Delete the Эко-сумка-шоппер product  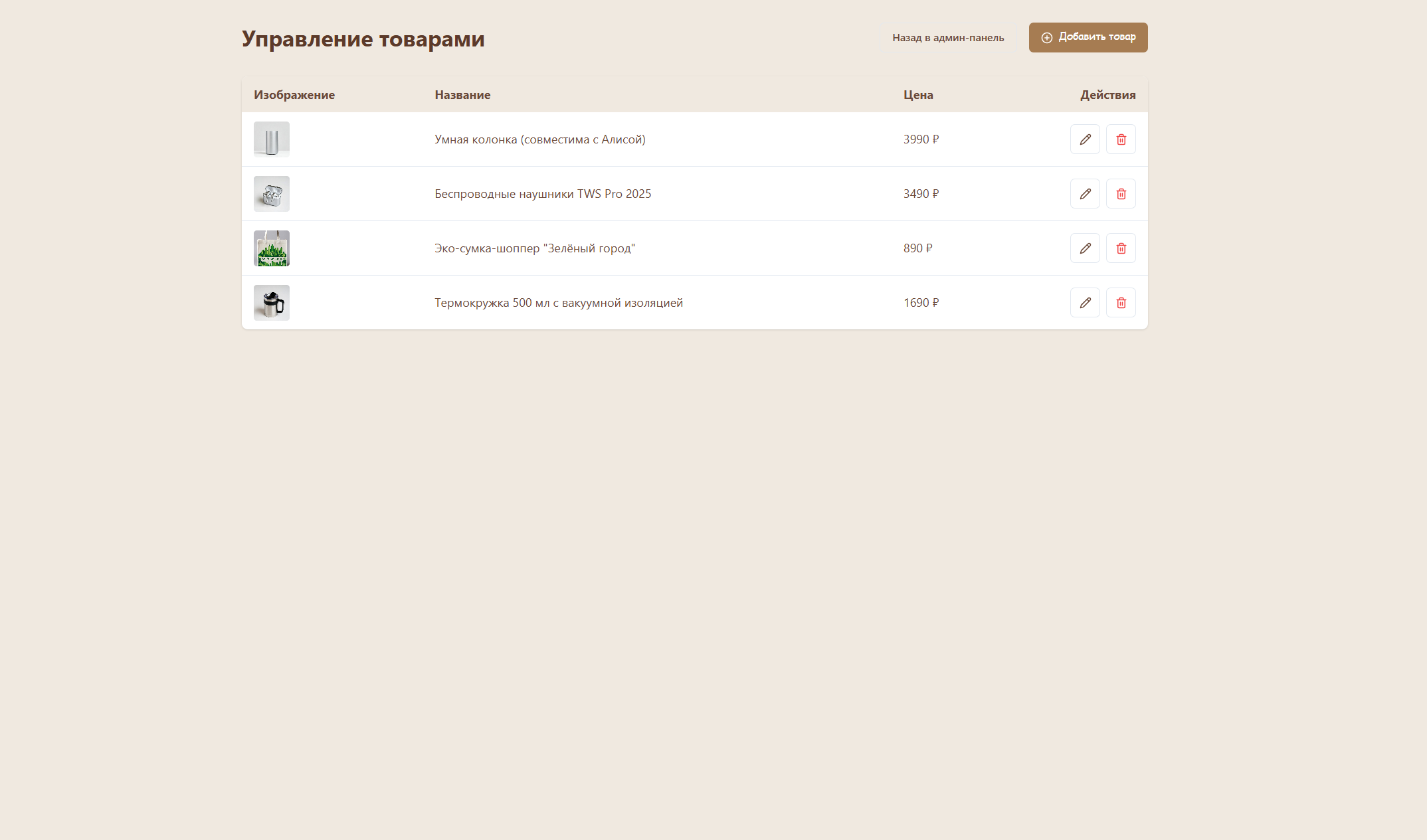(x=1121, y=248)
